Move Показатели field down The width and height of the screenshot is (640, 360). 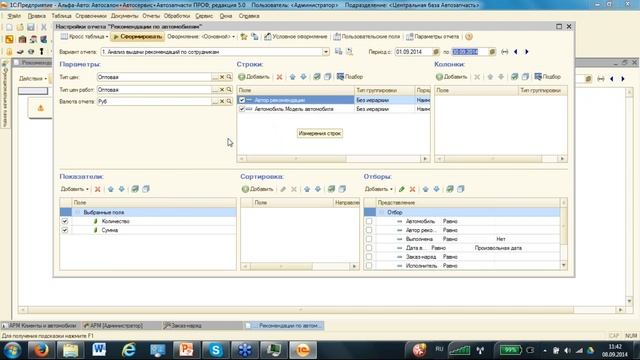pos(122,189)
